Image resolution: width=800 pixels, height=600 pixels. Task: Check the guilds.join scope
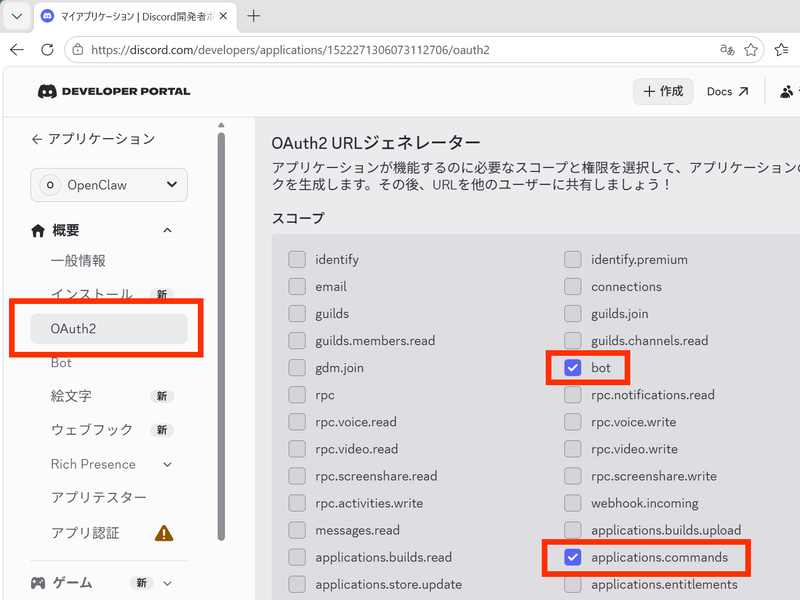click(x=572, y=313)
